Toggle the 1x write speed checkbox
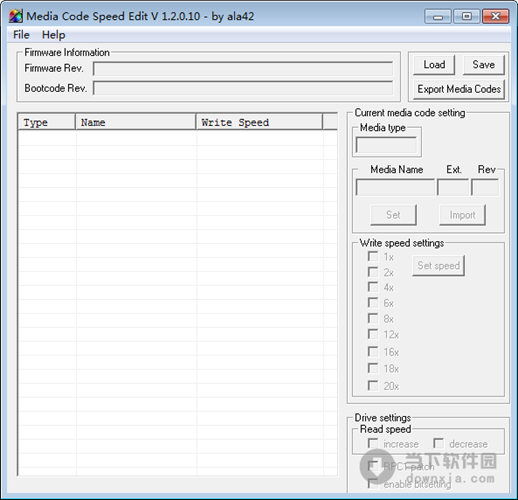This screenshot has width=518, height=500. point(373,257)
